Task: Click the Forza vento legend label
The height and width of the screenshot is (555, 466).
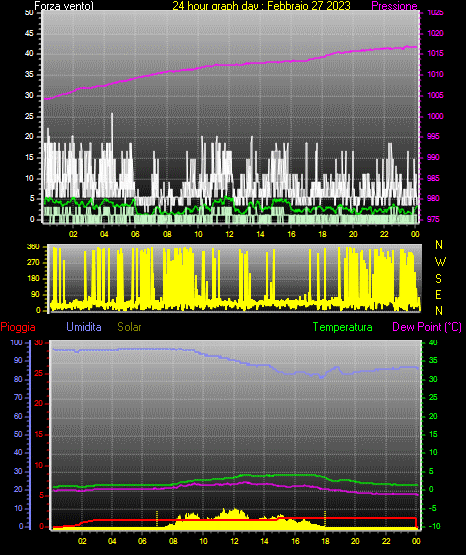Action: pos(64,6)
